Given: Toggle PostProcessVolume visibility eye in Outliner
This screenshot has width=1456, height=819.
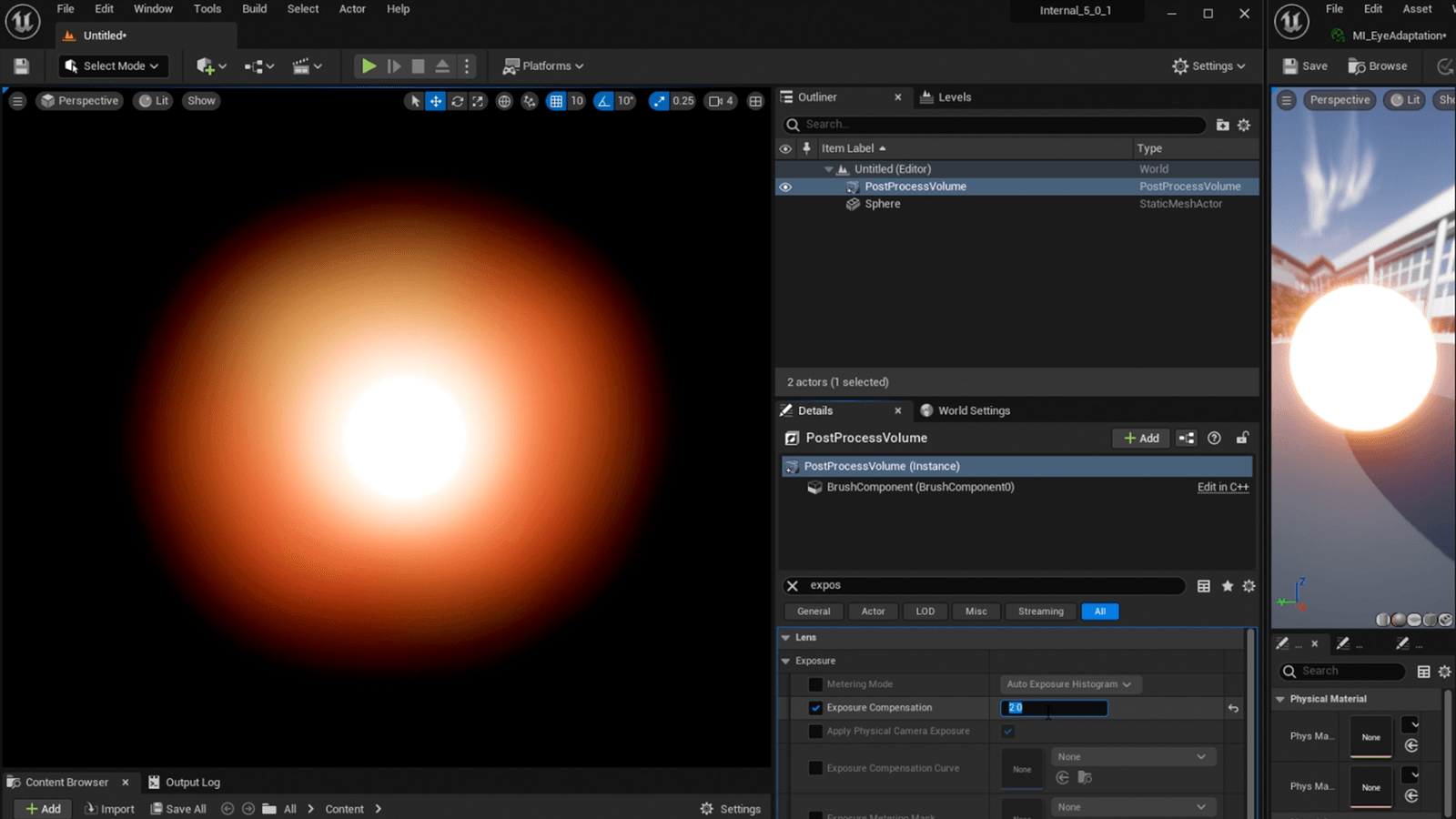Looking at the screenshot, I should click(x=785, y=187).
